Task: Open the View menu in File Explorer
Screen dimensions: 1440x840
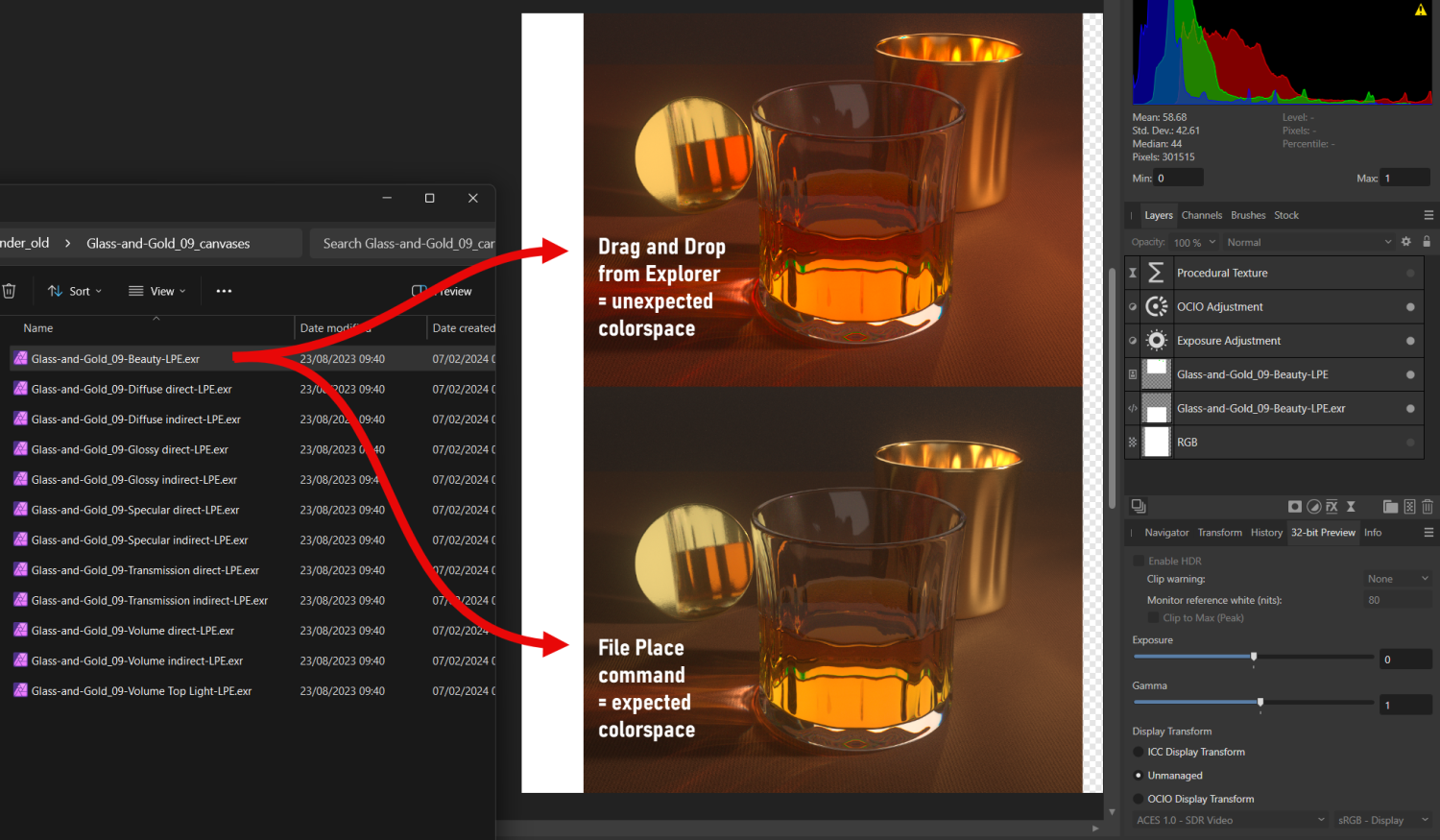Action: point(156,291)
